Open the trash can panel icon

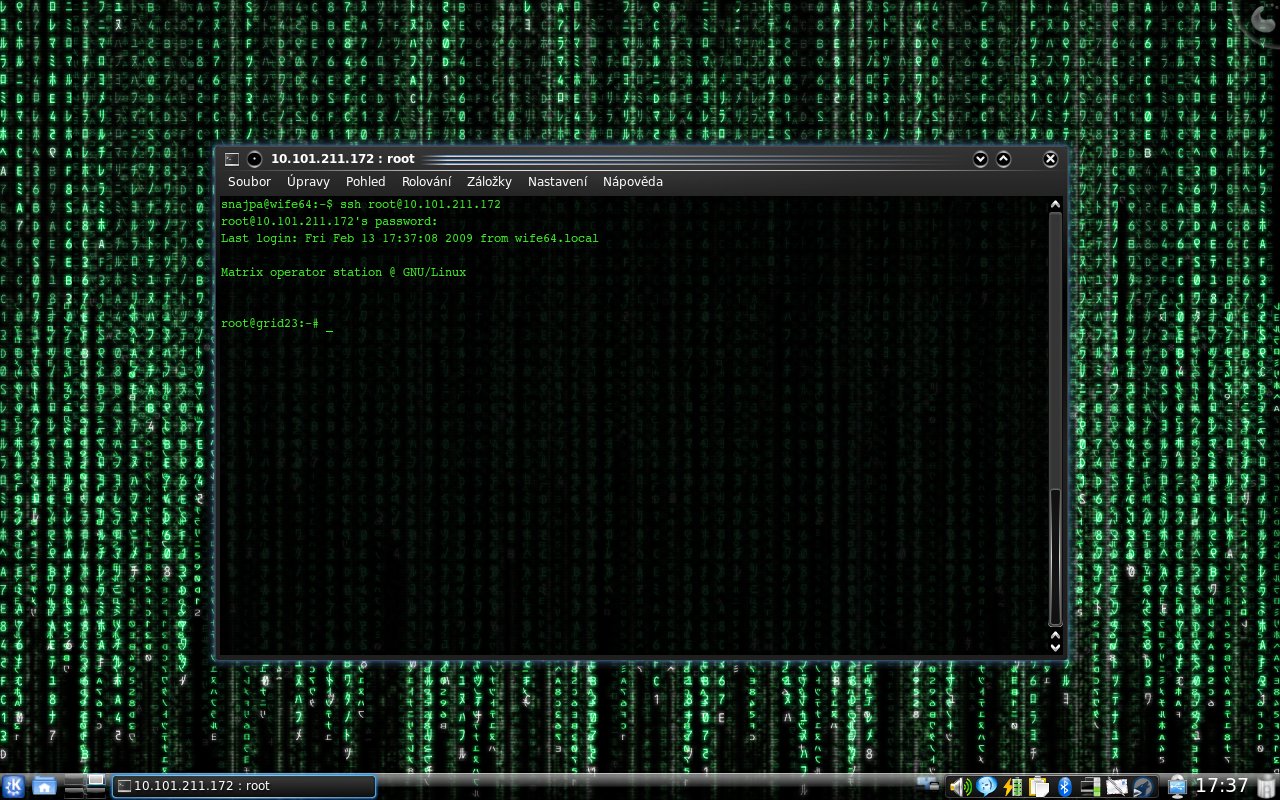(1266, 786)
